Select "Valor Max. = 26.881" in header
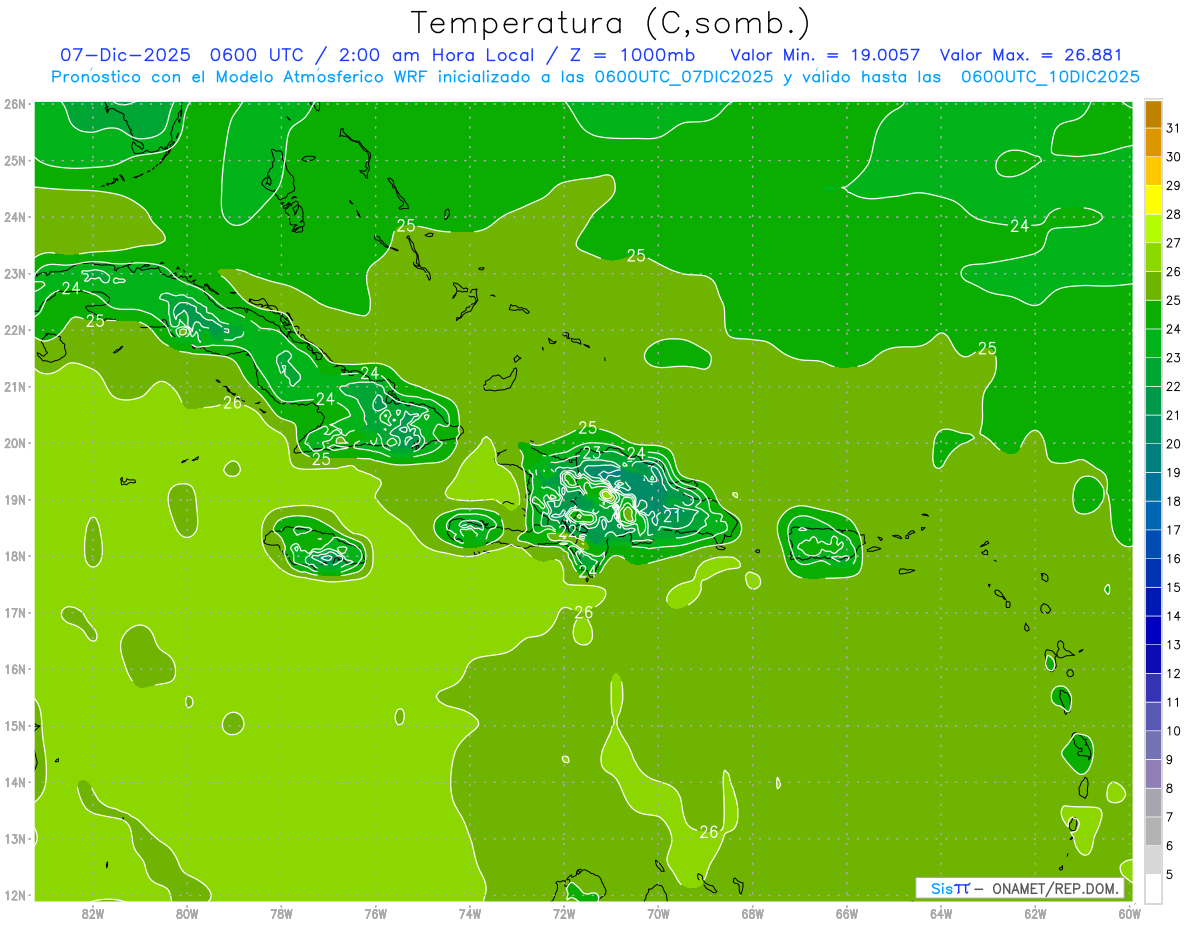The width and height of the screenshot is (1200, 927). click(x=1031, y=55)
